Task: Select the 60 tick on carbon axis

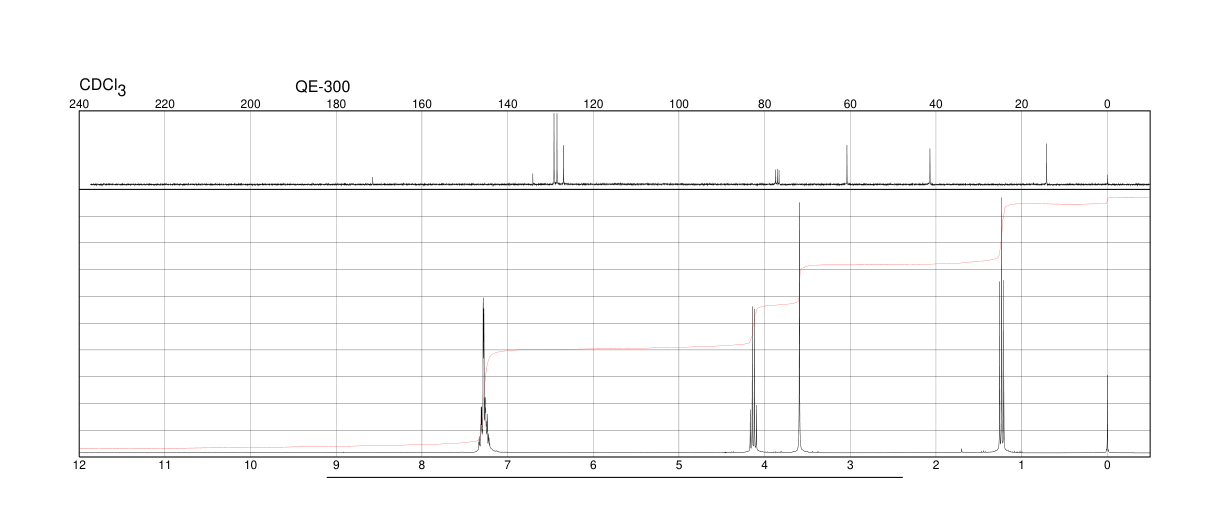Action: coord(850,104)
